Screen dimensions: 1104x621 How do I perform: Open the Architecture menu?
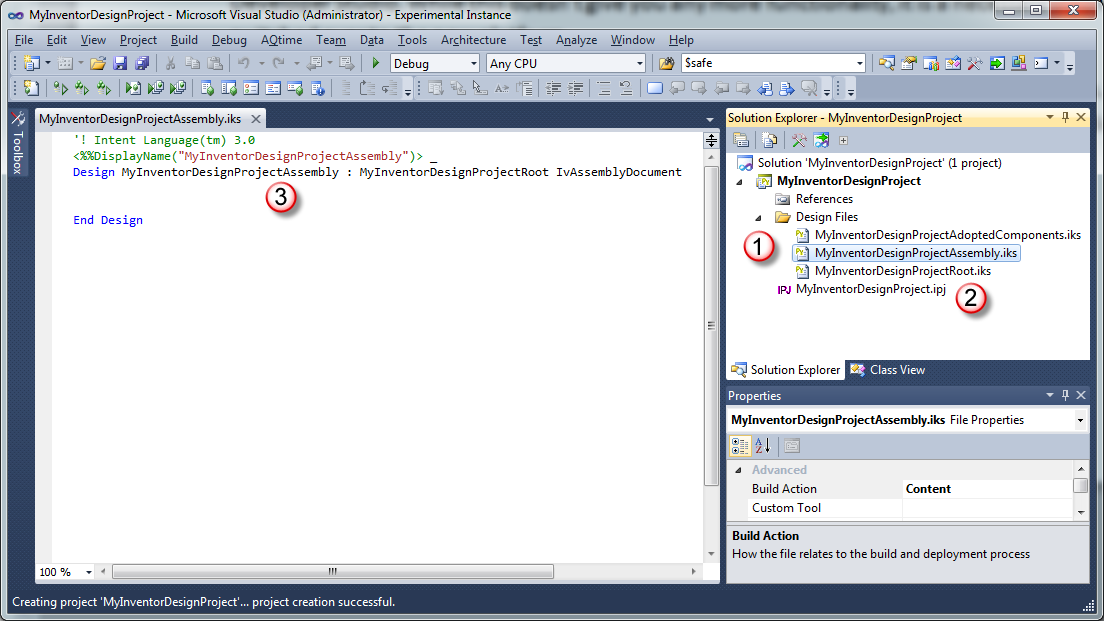[x=473, y=40]
